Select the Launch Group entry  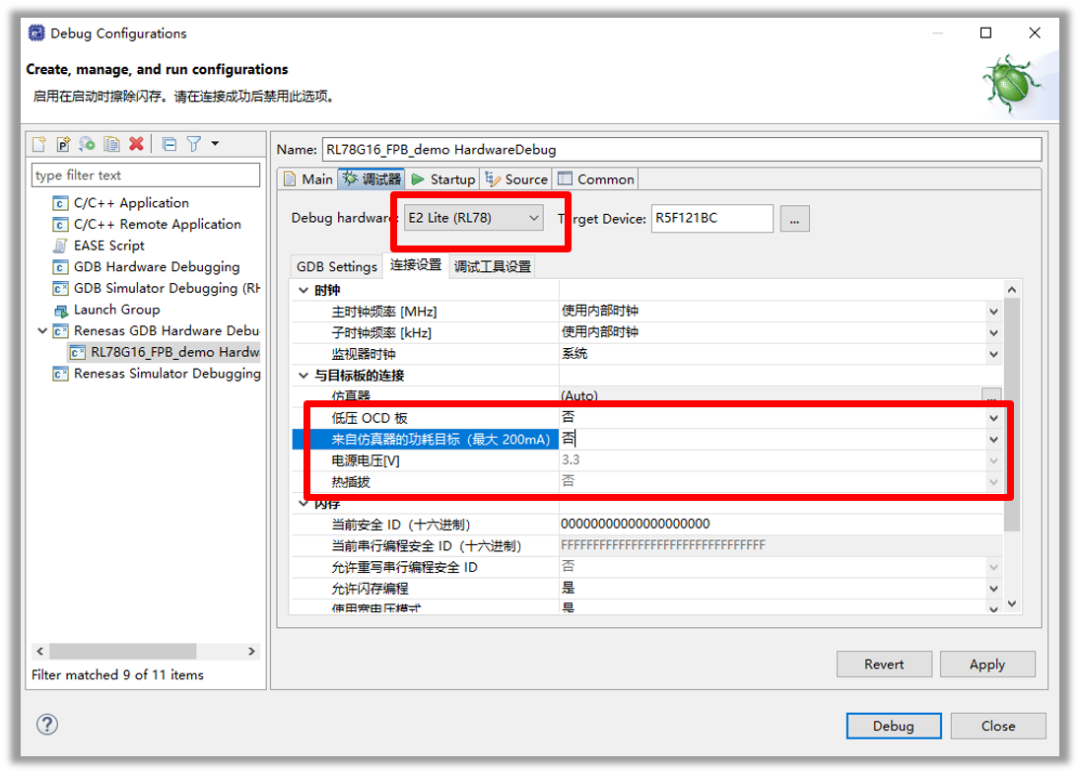pyautogui.click(x=116, y=310)
